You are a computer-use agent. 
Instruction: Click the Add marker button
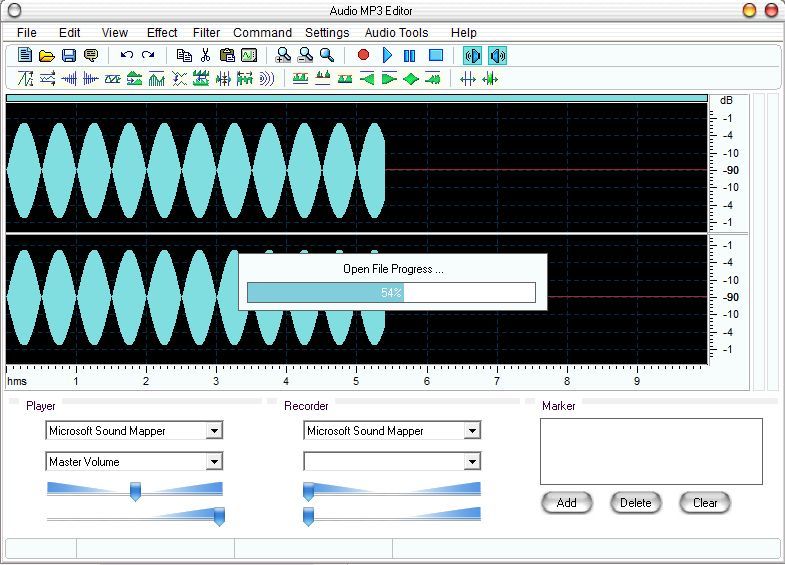tap(567, 502)
